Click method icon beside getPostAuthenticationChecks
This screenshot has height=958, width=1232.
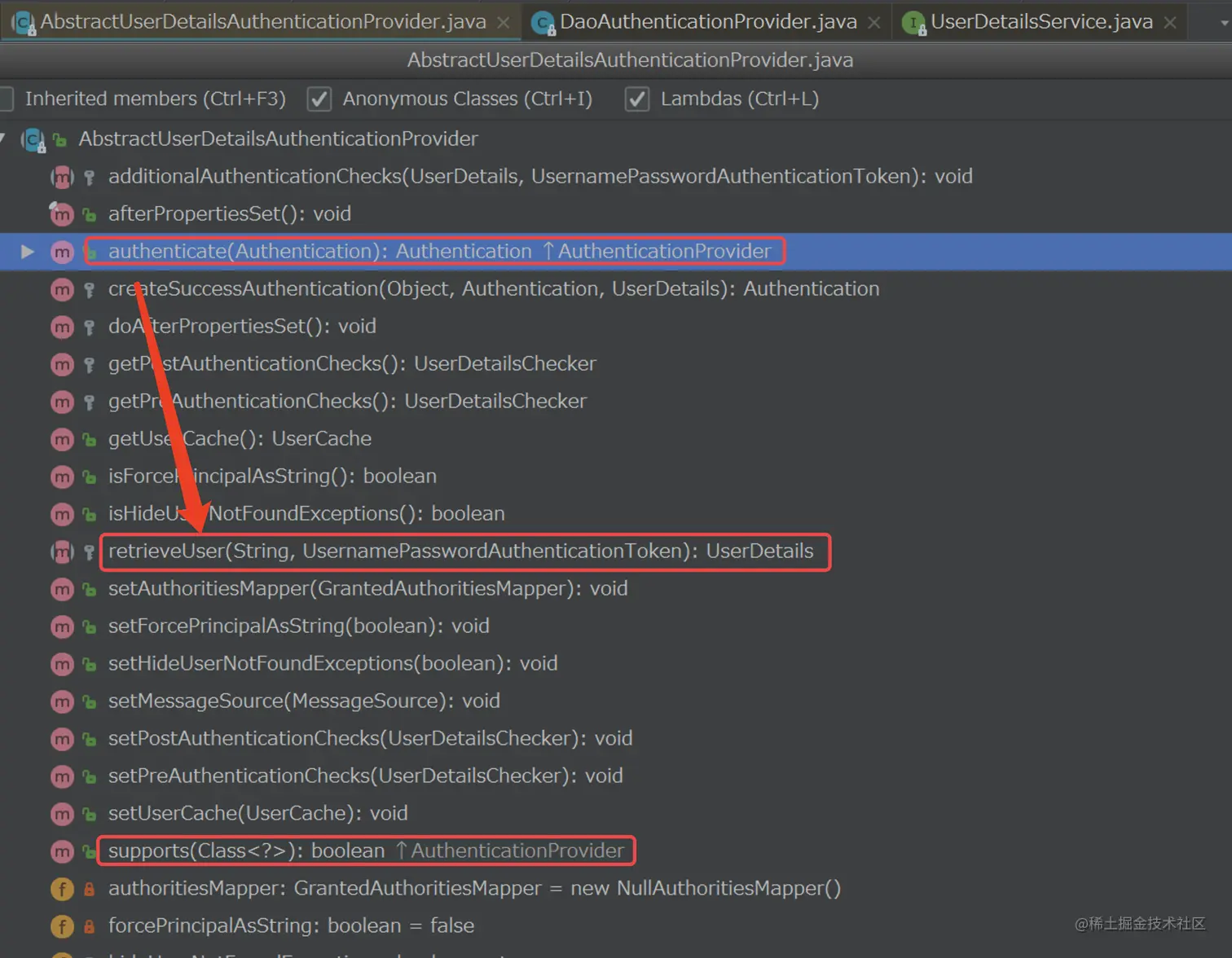62,364
